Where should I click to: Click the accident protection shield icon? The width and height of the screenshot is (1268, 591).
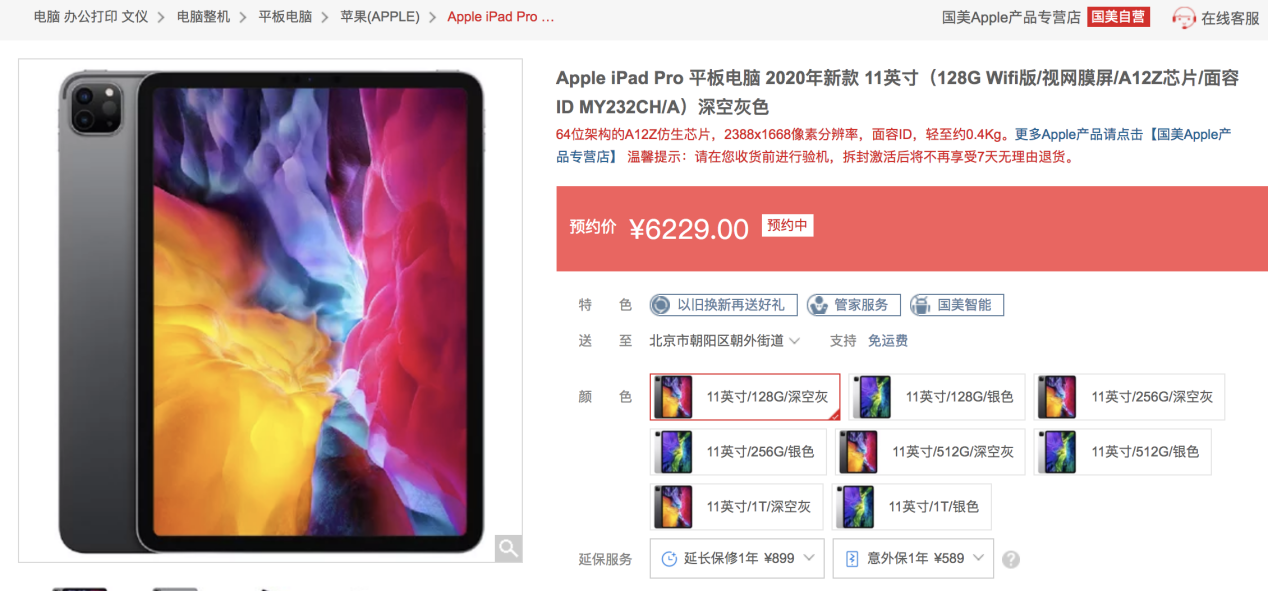(x=852, y=559)
